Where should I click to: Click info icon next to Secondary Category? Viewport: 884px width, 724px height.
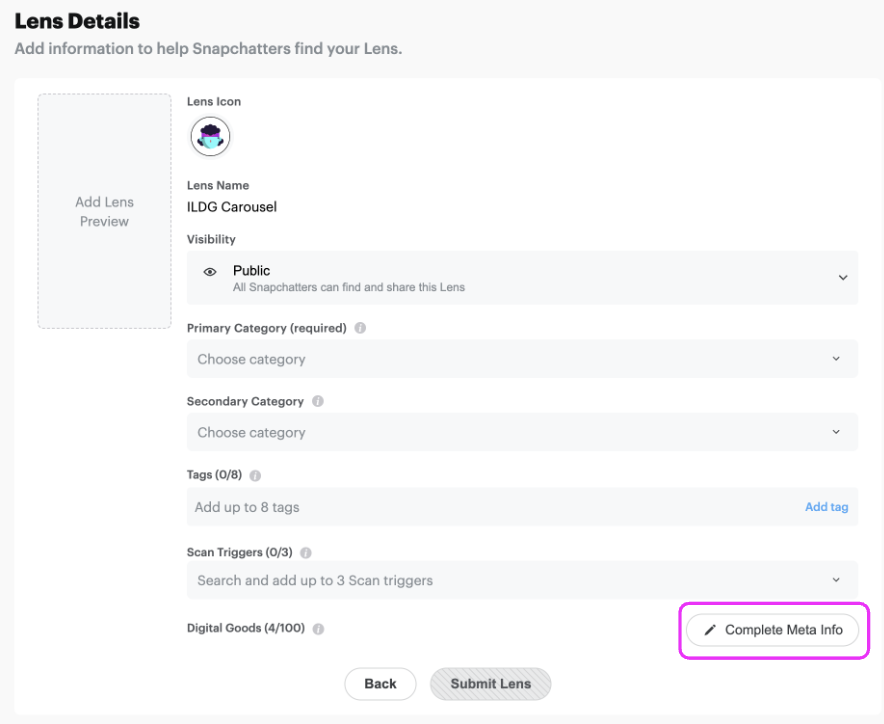(x=318, y=402)
